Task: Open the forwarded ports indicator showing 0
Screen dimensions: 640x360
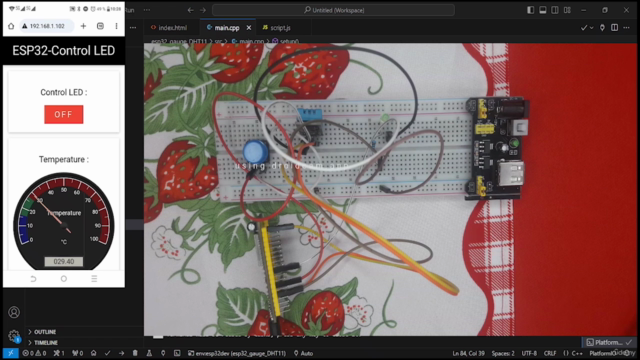Action: pos(78,353)
